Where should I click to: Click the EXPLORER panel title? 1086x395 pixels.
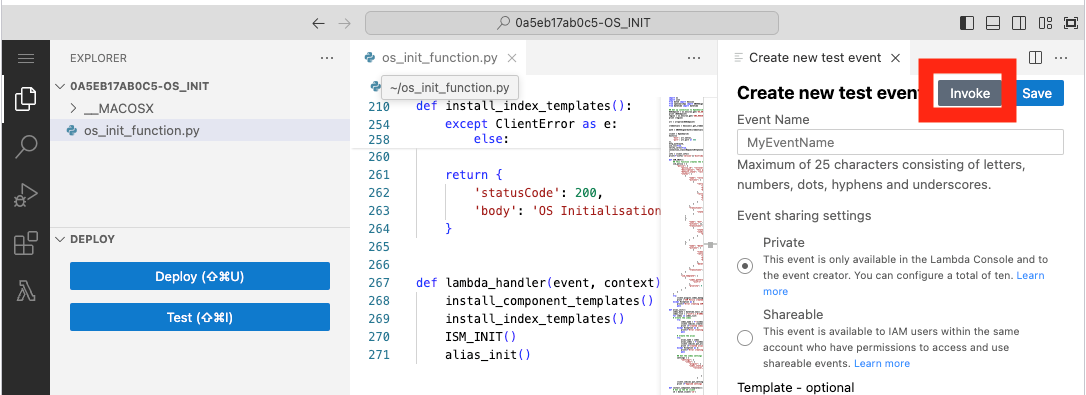[98, 58]
